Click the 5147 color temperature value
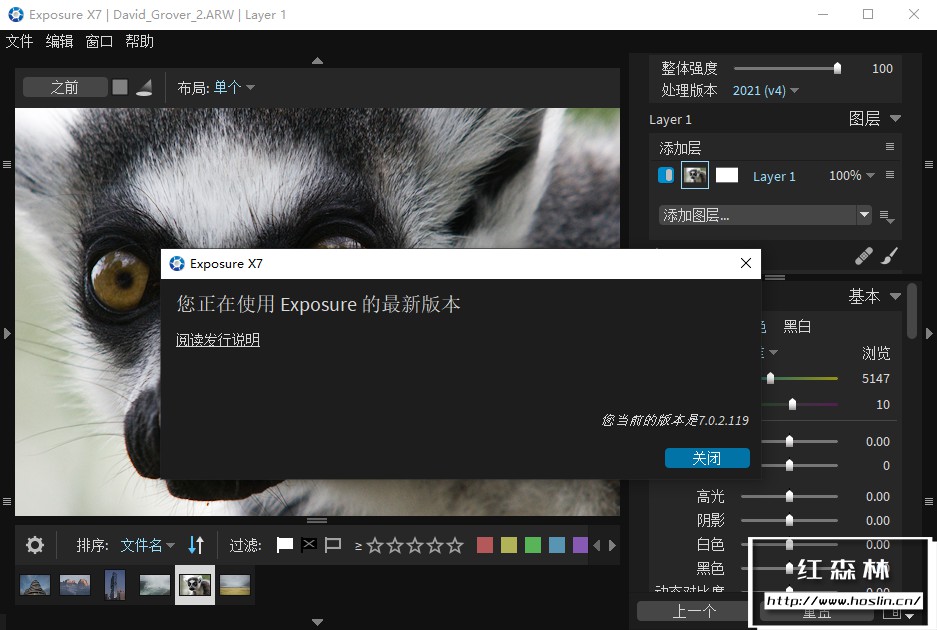The width and height of the screenshot is (937, 630). pyautogui.click(x=875, y=378)
